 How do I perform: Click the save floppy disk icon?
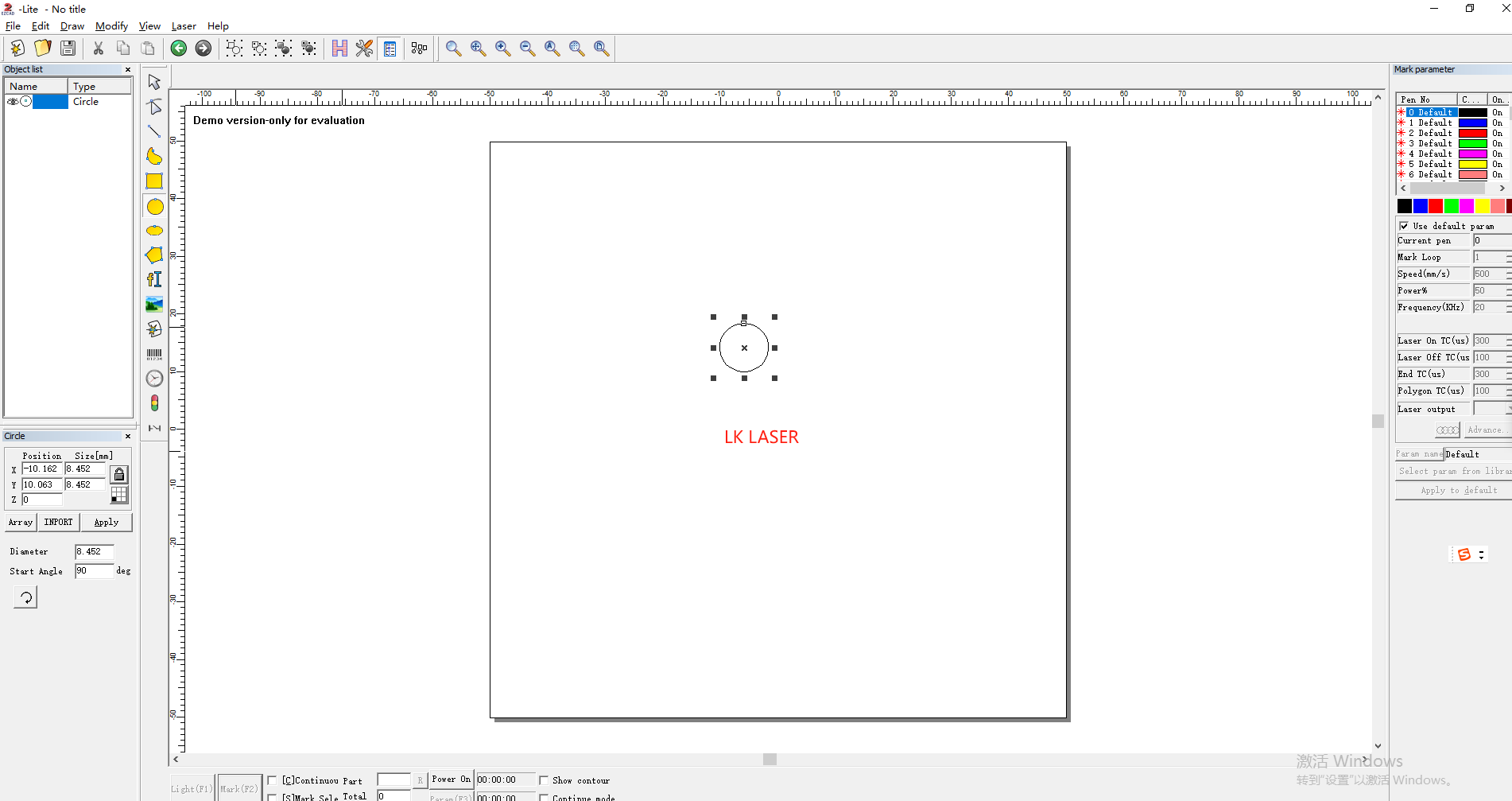click(68, 49)
